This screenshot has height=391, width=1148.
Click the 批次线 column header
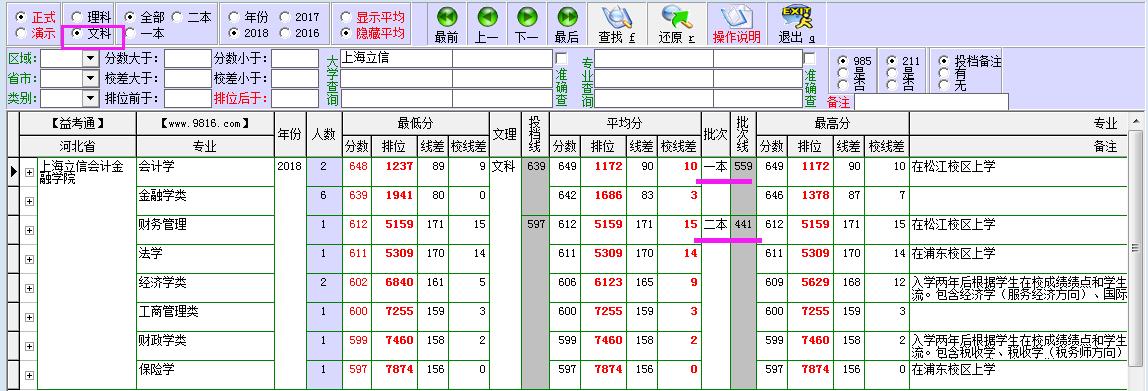pos(743,134)
